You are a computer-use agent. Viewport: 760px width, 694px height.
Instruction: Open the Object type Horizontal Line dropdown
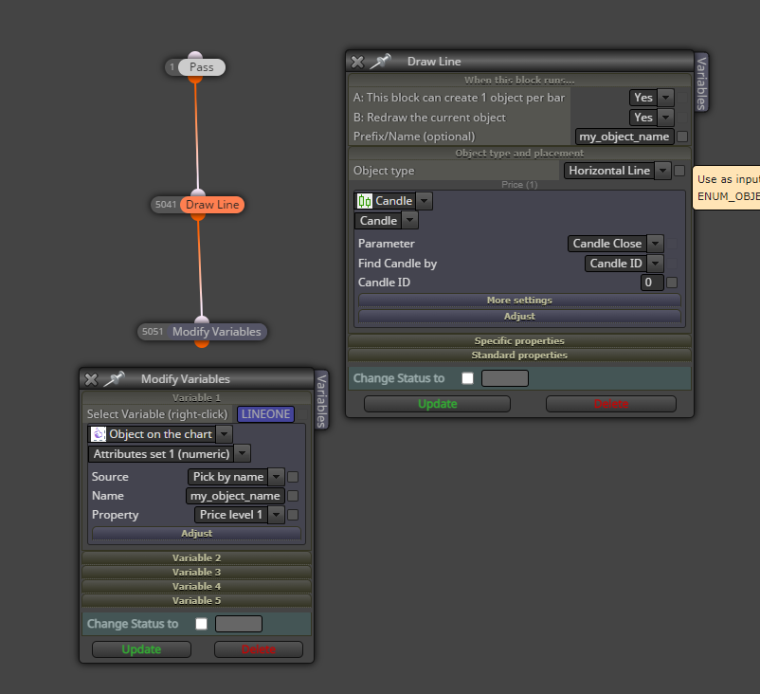click(663, 171)
